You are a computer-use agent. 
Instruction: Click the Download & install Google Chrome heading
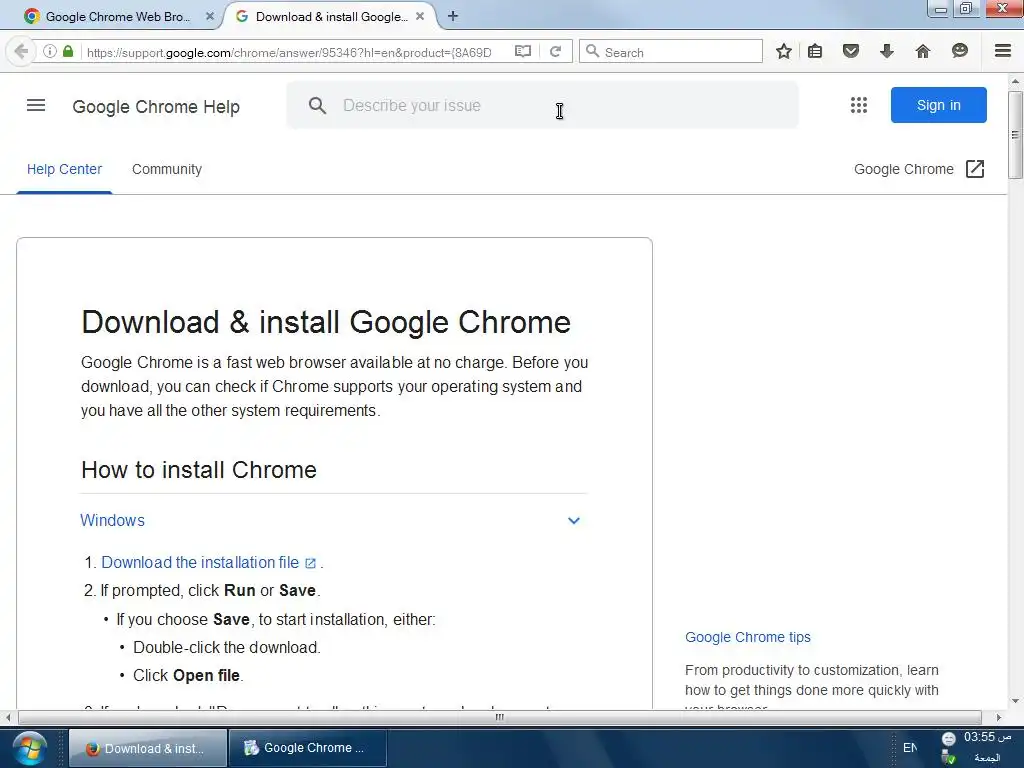[x=326, y=322]
